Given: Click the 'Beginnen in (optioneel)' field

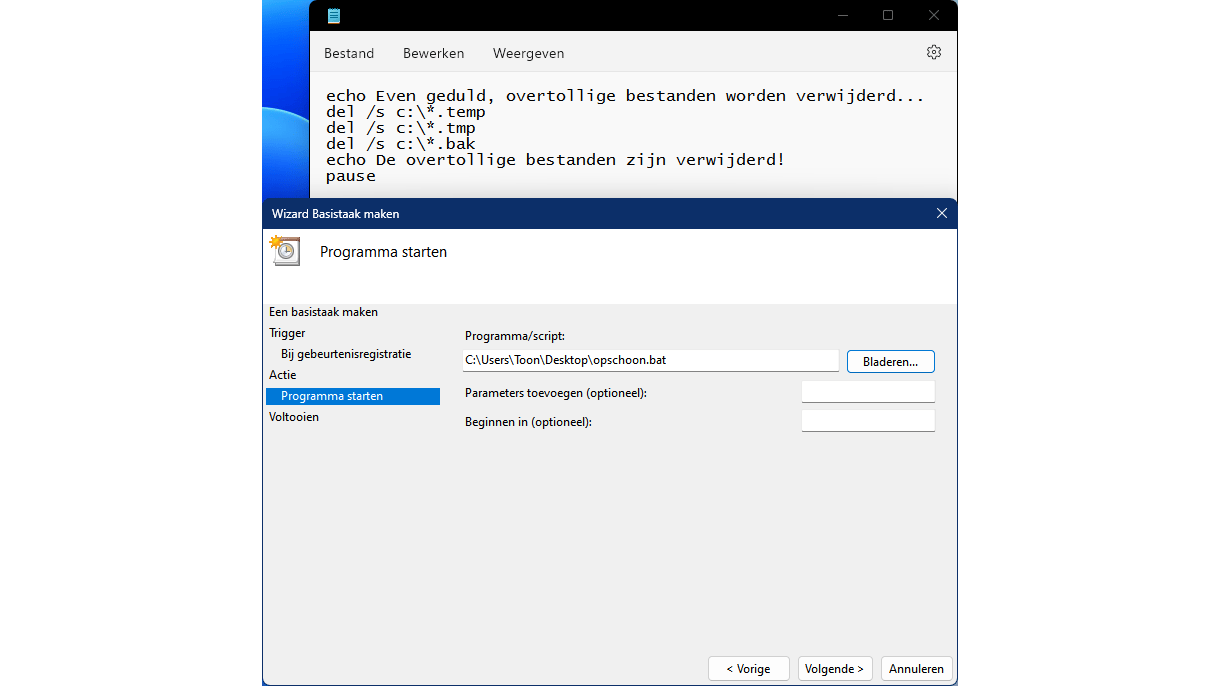Looking at the screenshot, I should 867,420.
